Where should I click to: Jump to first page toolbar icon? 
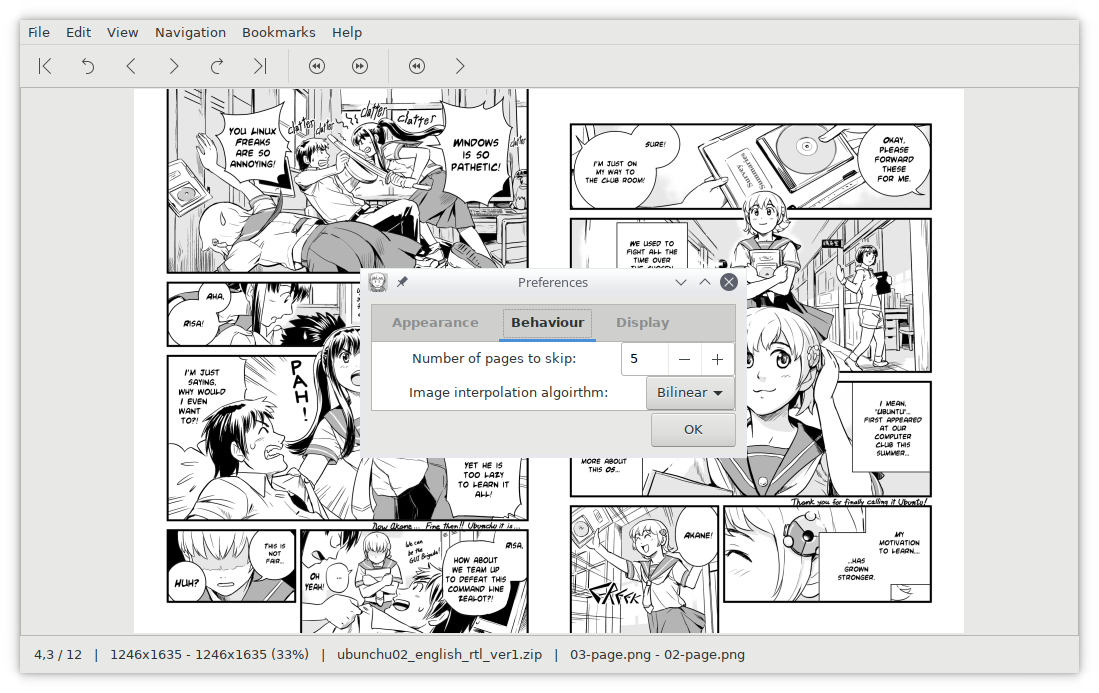pyautogui.click(x=45, y=66)
